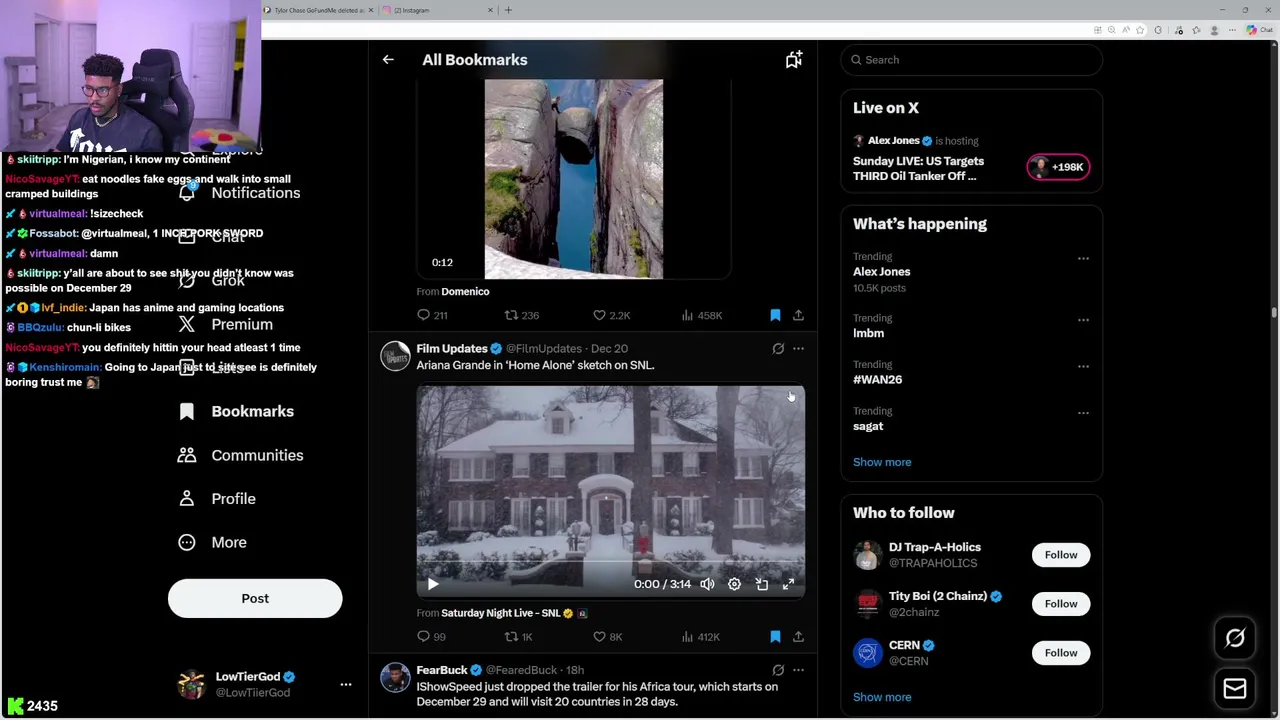This screenshot has height=720, width=1280.
Task: Open the #WAN26 trending topic
Action: point(877,380)
